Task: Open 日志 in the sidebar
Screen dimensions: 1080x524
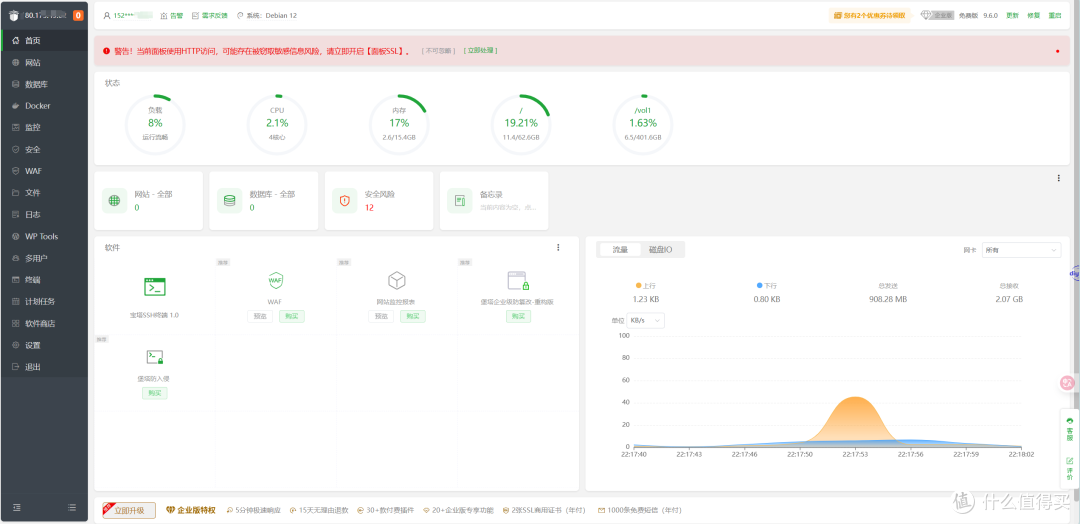Action: (x=45, y=215)
